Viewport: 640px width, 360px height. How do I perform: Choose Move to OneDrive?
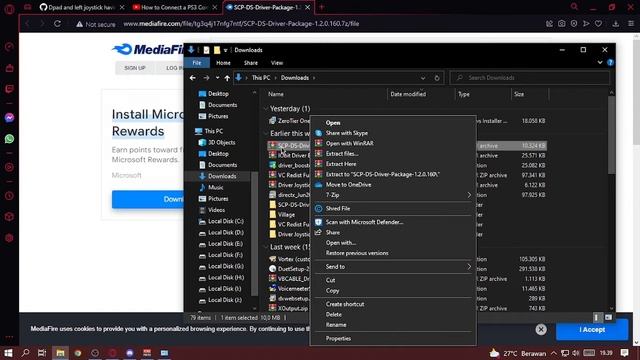(348, 184)
